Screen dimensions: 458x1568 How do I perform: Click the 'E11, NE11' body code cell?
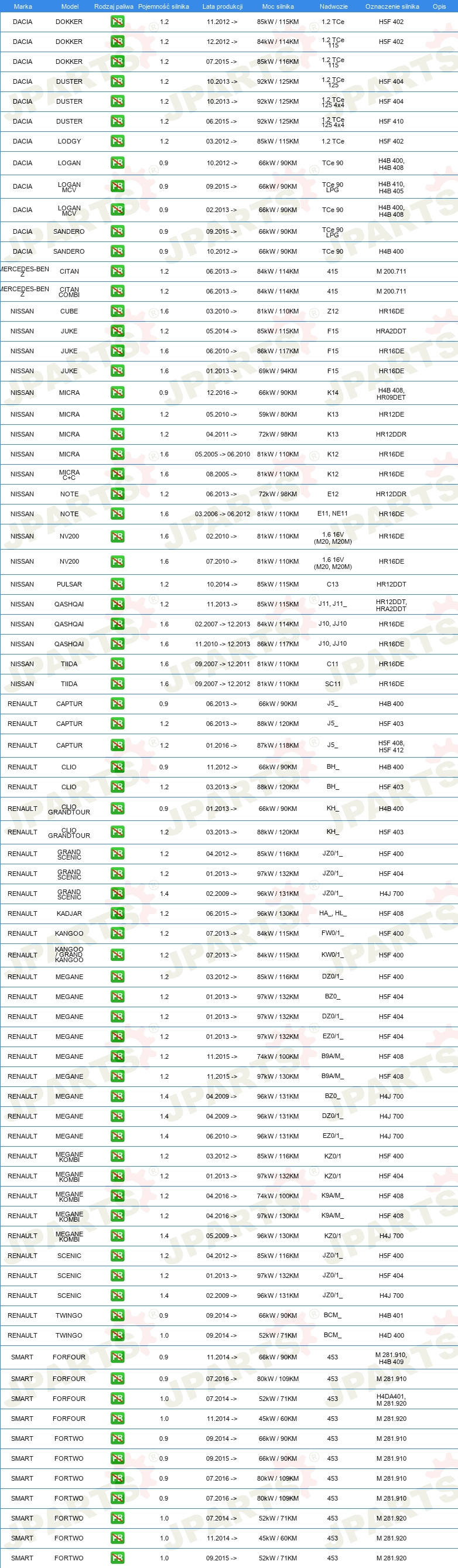click(x=333, y=514)
